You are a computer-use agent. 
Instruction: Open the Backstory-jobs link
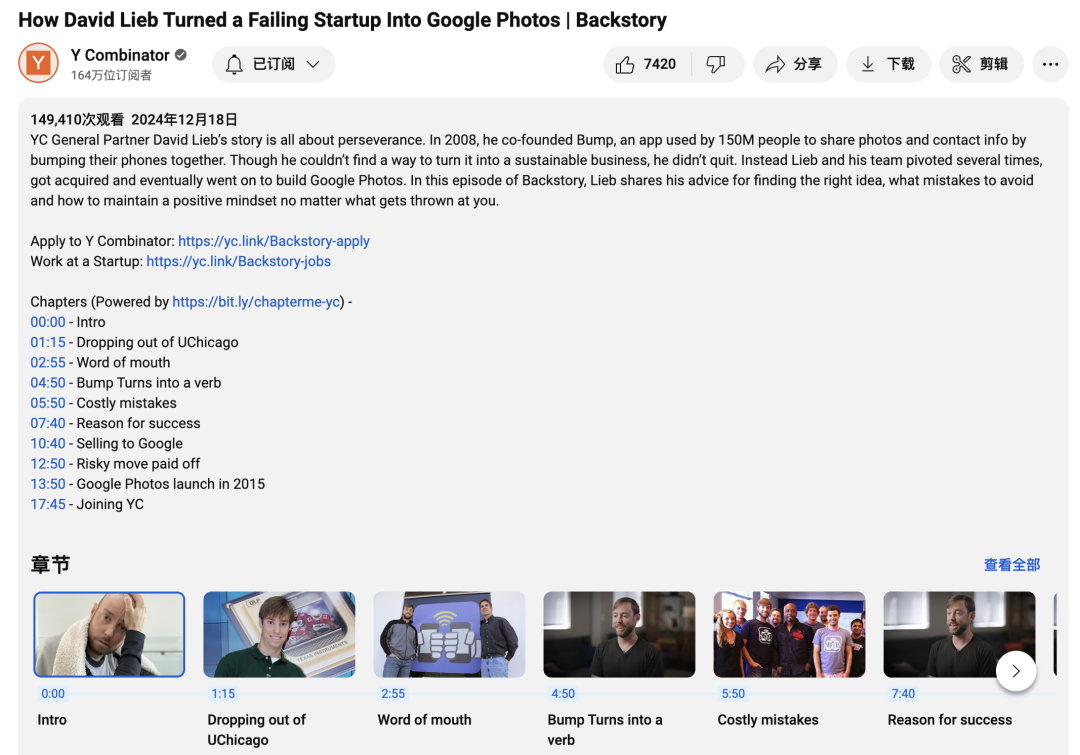point(238,261)
